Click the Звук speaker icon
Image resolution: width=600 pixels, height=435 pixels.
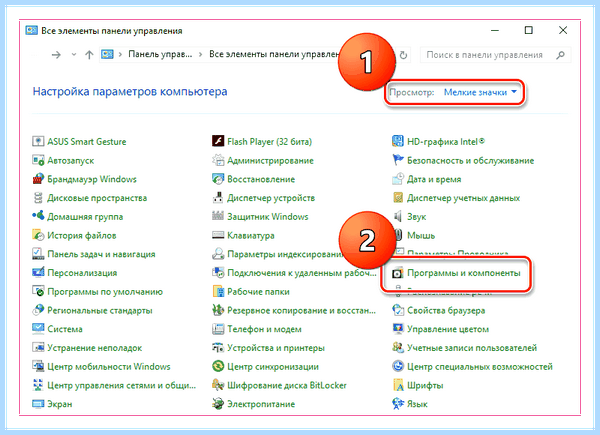click(x=398, y=217)
